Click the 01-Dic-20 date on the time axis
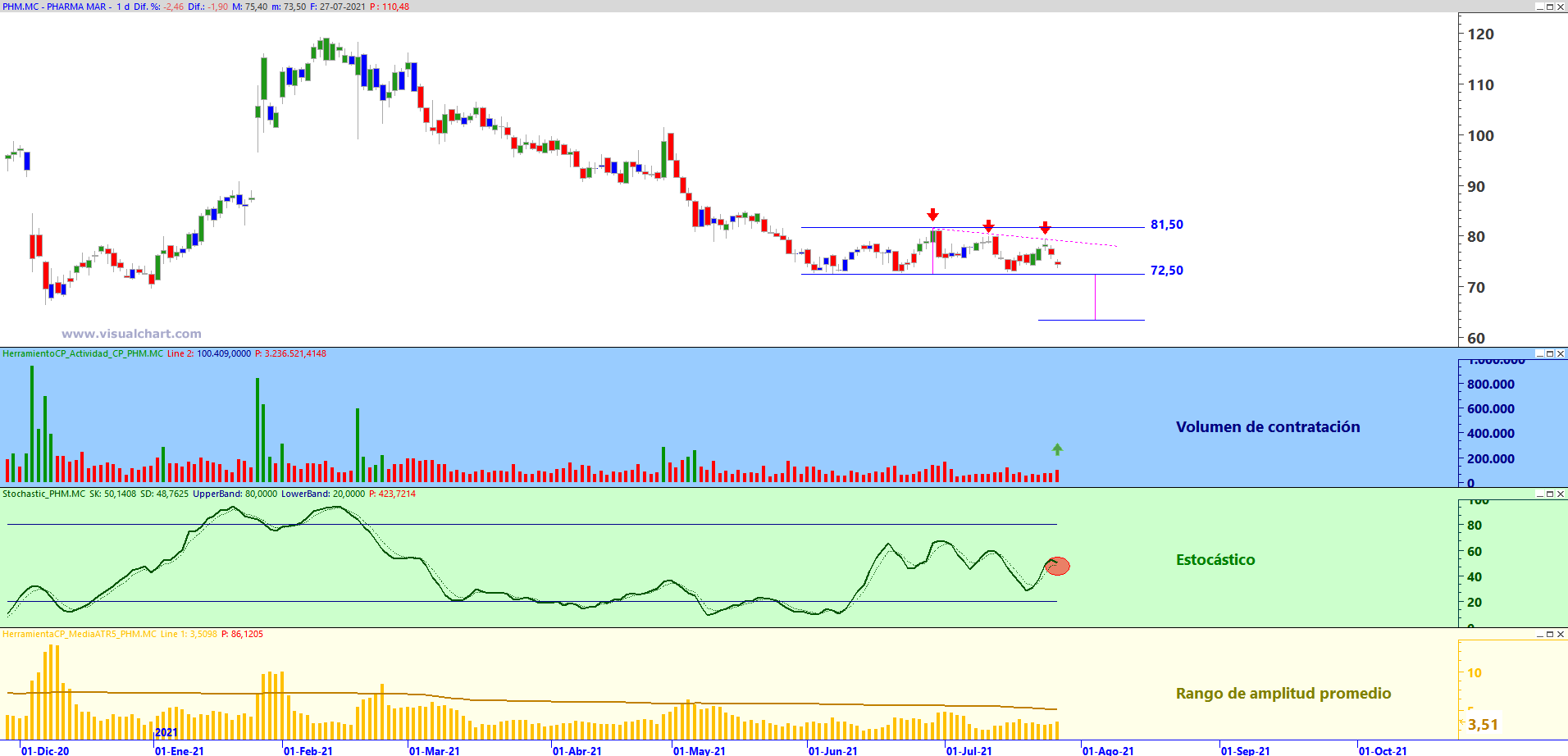The image size is (1568, 756). pyautogui.click(x=45, y=751)
